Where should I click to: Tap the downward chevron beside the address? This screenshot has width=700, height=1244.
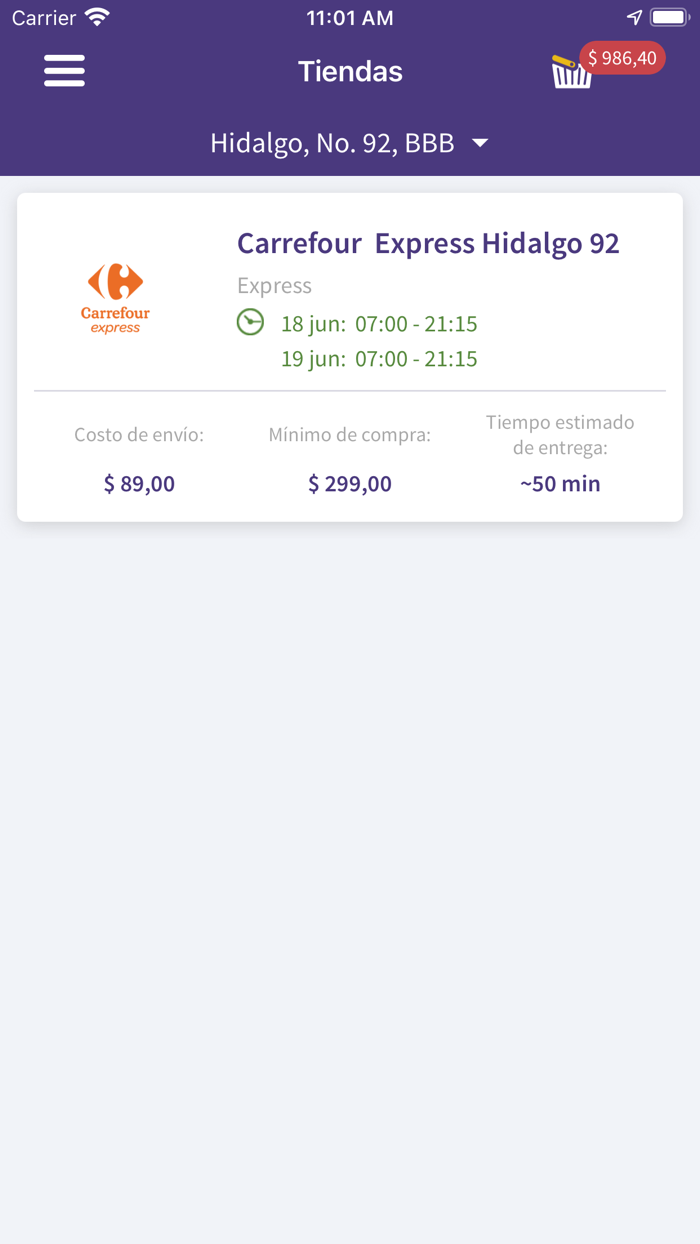click(479, 143)
